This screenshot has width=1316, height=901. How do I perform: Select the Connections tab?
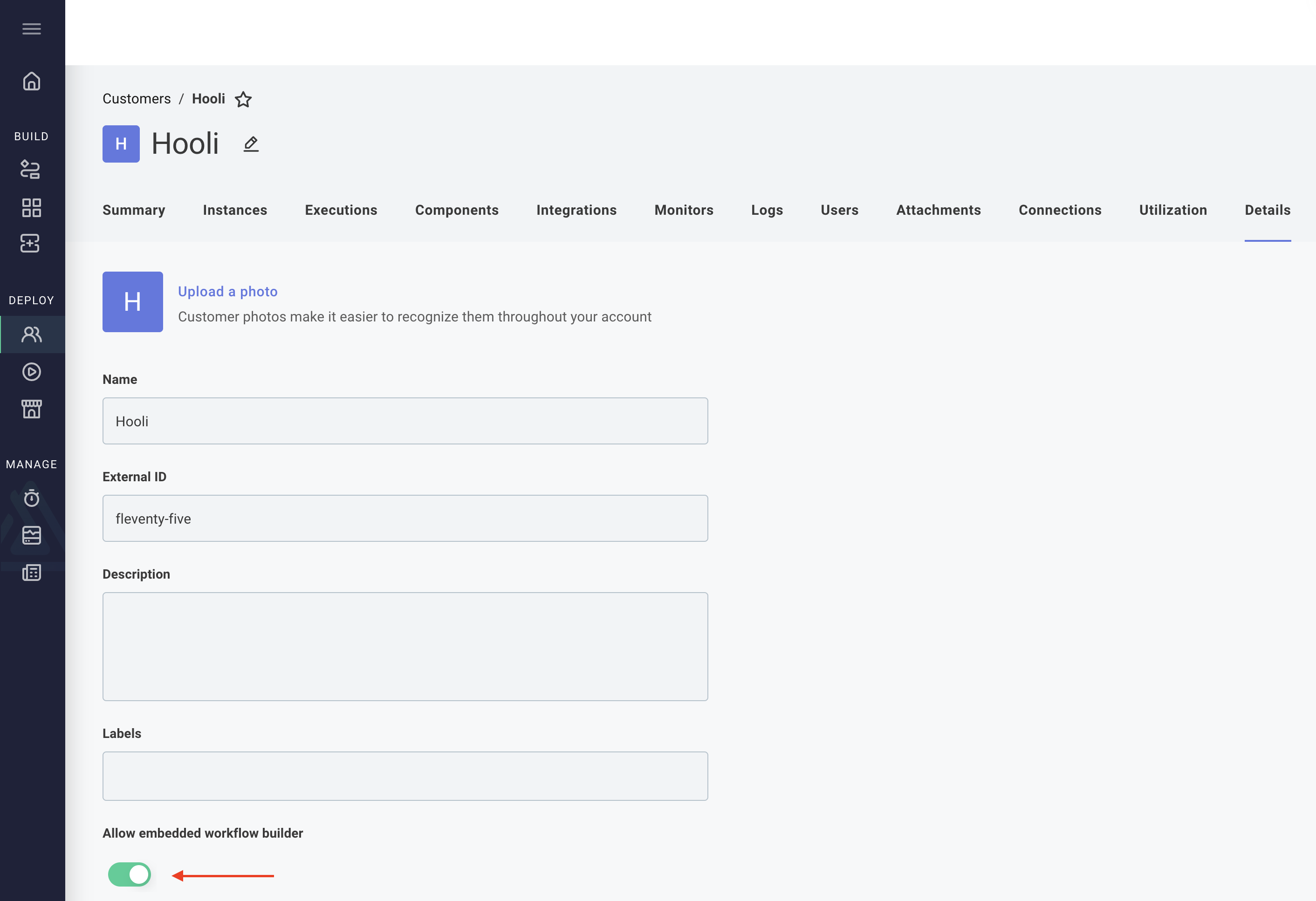point(1060,210)
